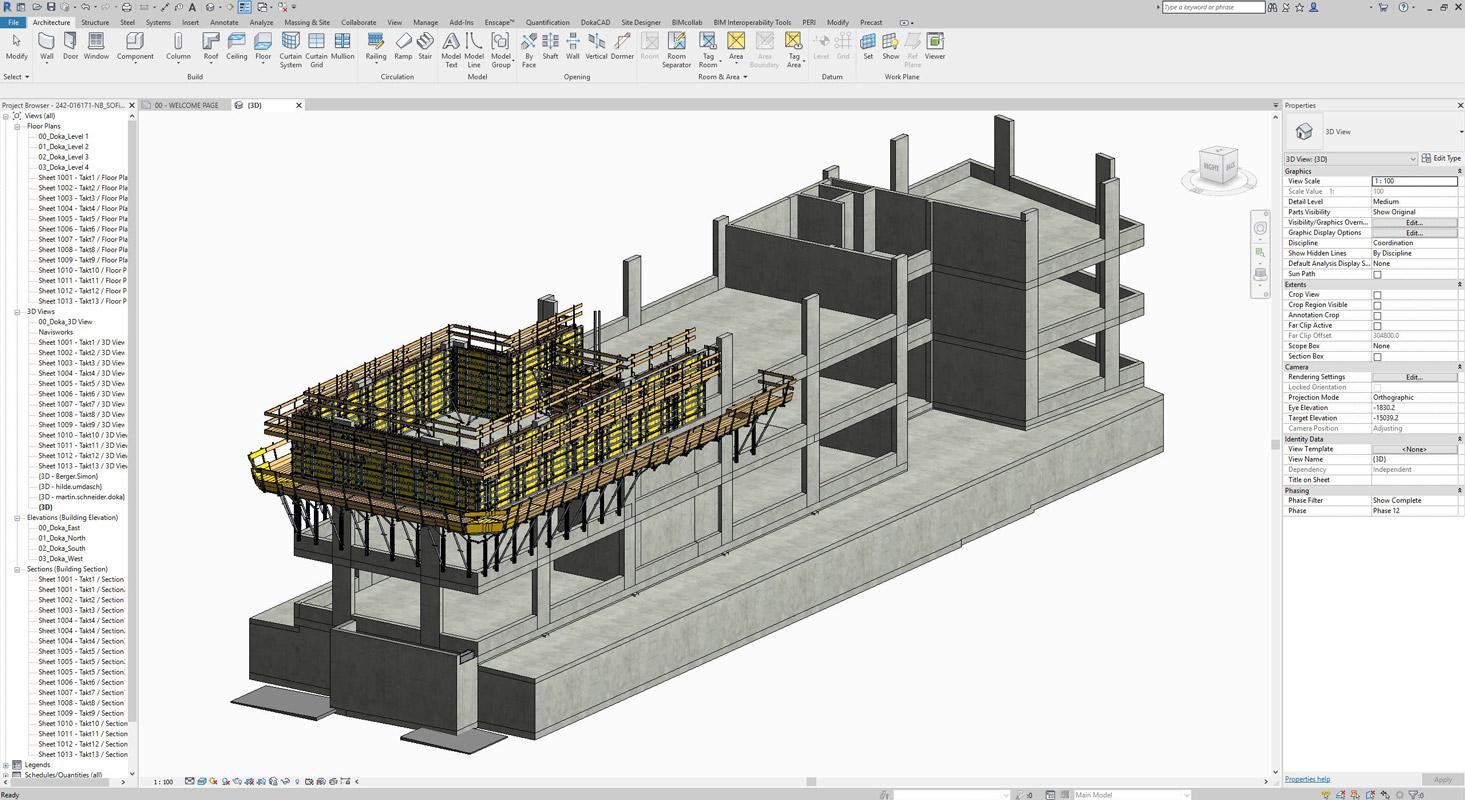Image resolution: width=1465 pixels, height=800 pixels.
Task: Toggle the Section Box checkbox
Action: [x=1377, y=357]
